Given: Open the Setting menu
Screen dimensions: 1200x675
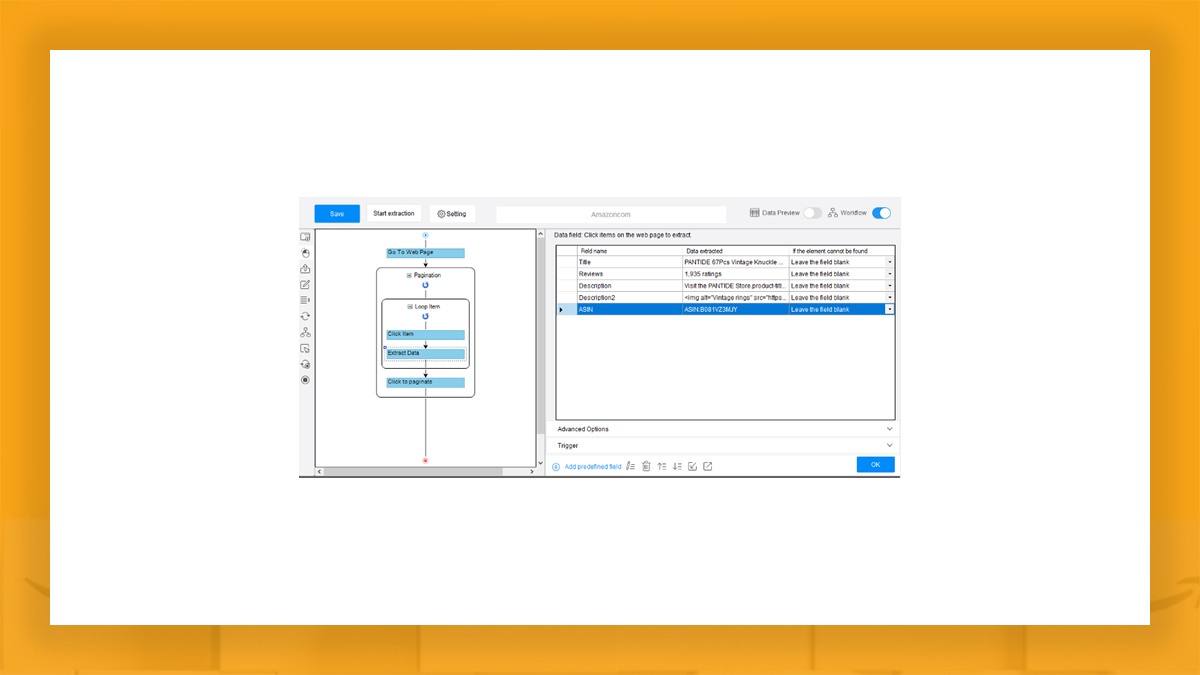Looking at the screenshot, I should point(452,214).
